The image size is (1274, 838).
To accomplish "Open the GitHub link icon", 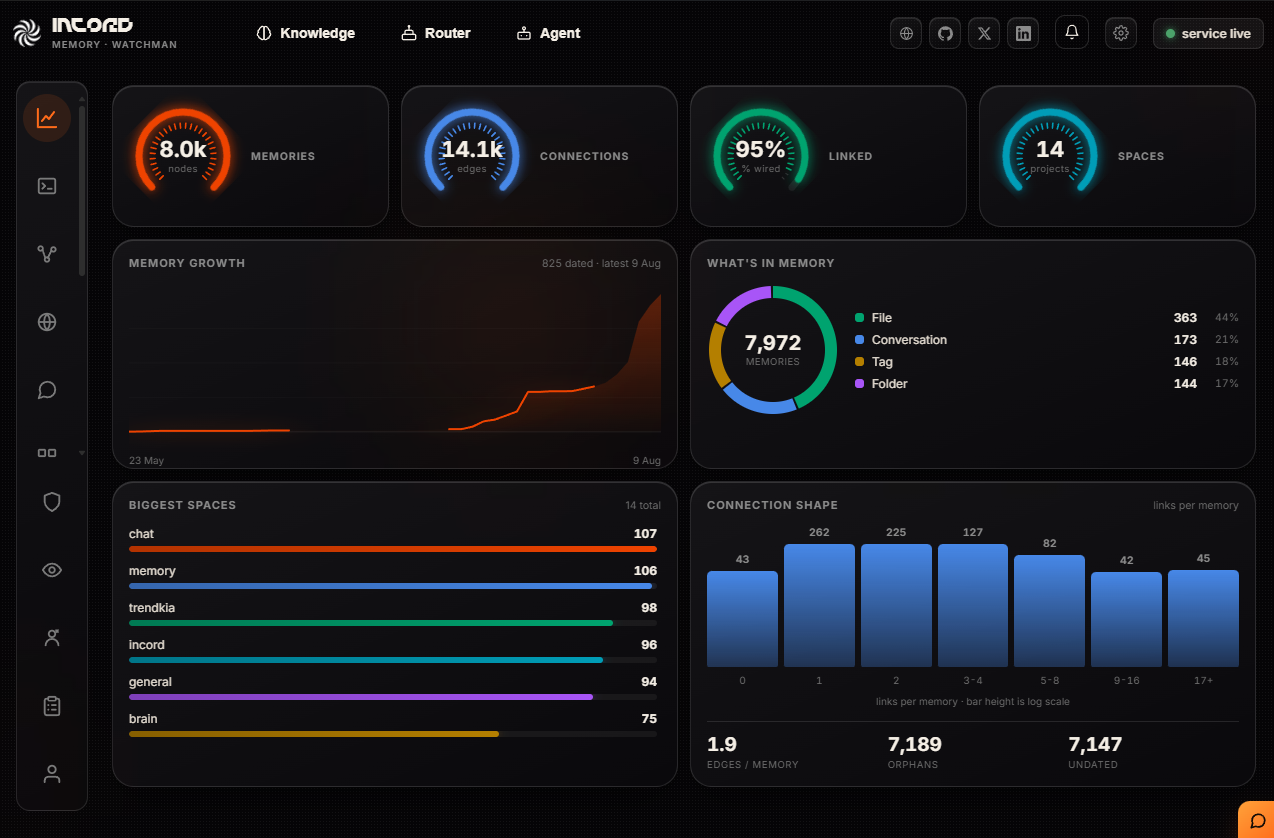I will pos(945,33).
